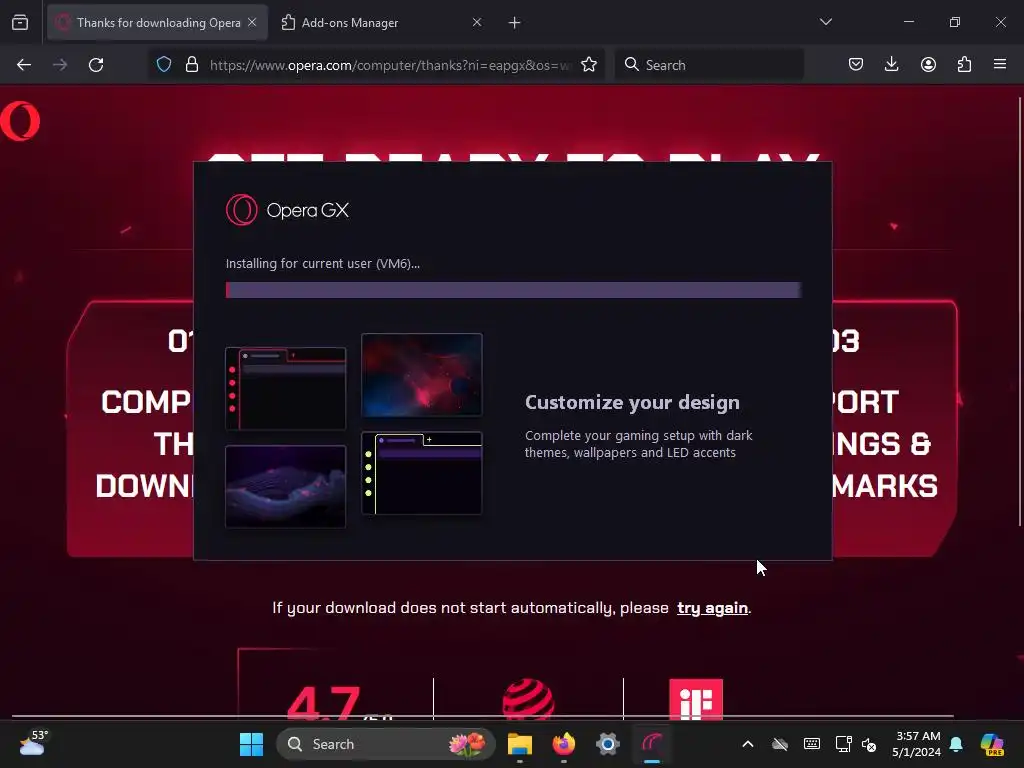Click the Firefox Search box
The width and height of the screenshot is (1024, 768).
709,65
